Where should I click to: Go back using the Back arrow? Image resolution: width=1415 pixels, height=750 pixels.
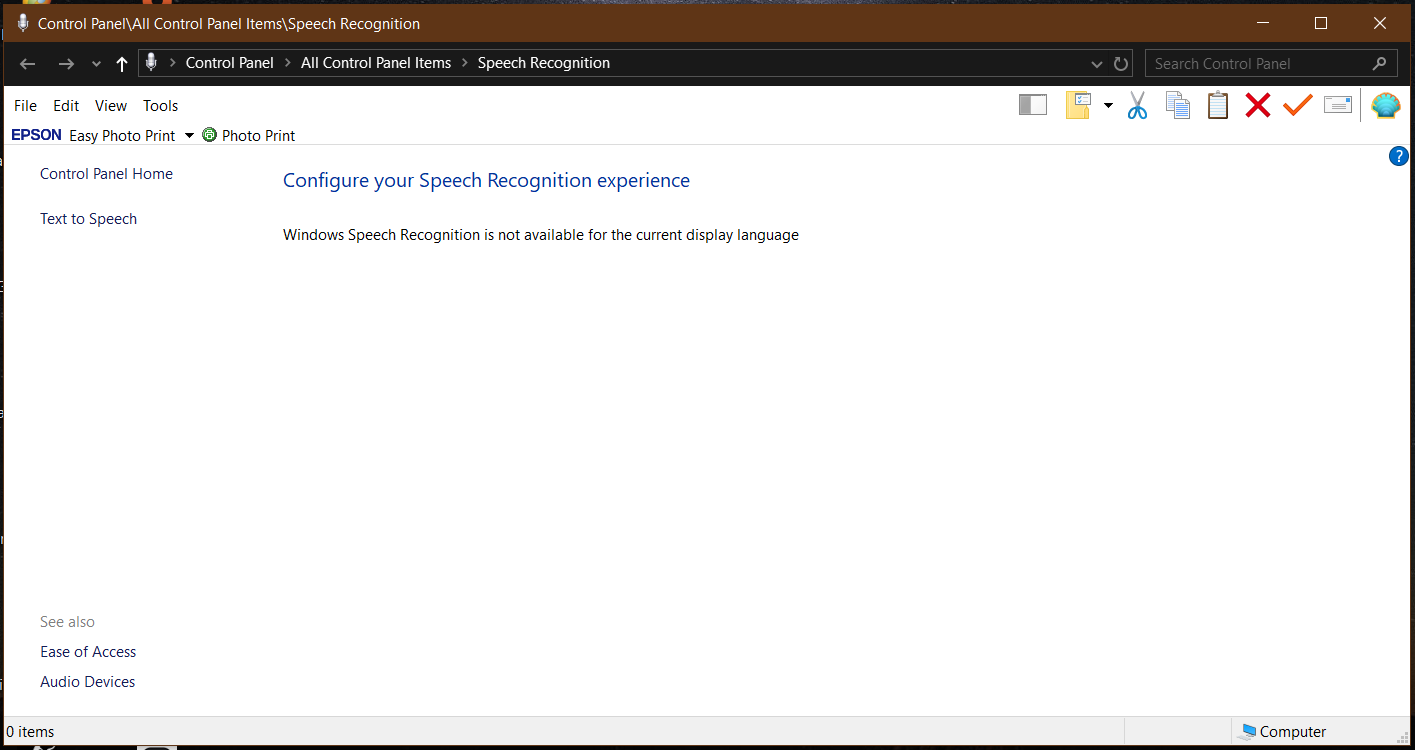28,64
